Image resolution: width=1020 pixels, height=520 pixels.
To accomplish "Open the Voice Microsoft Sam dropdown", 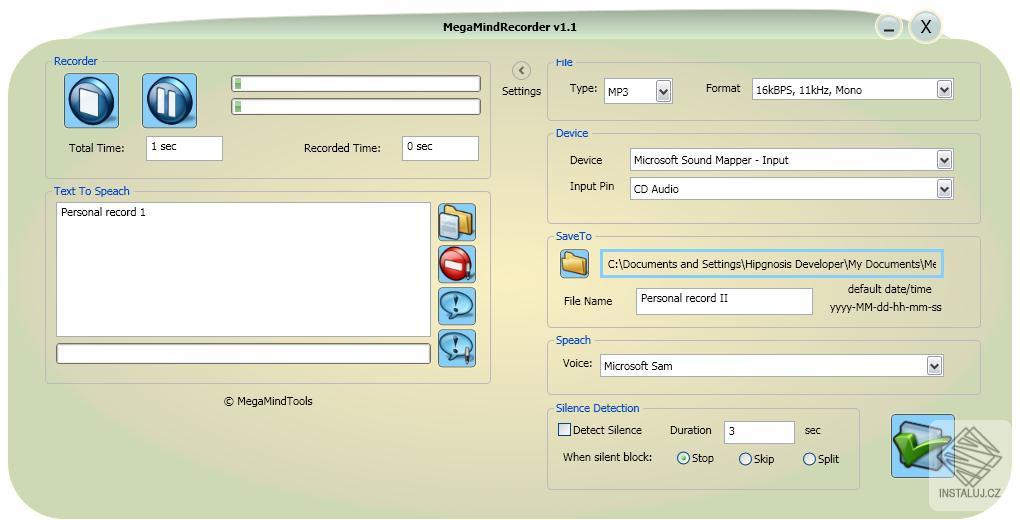I will [934, 366].
